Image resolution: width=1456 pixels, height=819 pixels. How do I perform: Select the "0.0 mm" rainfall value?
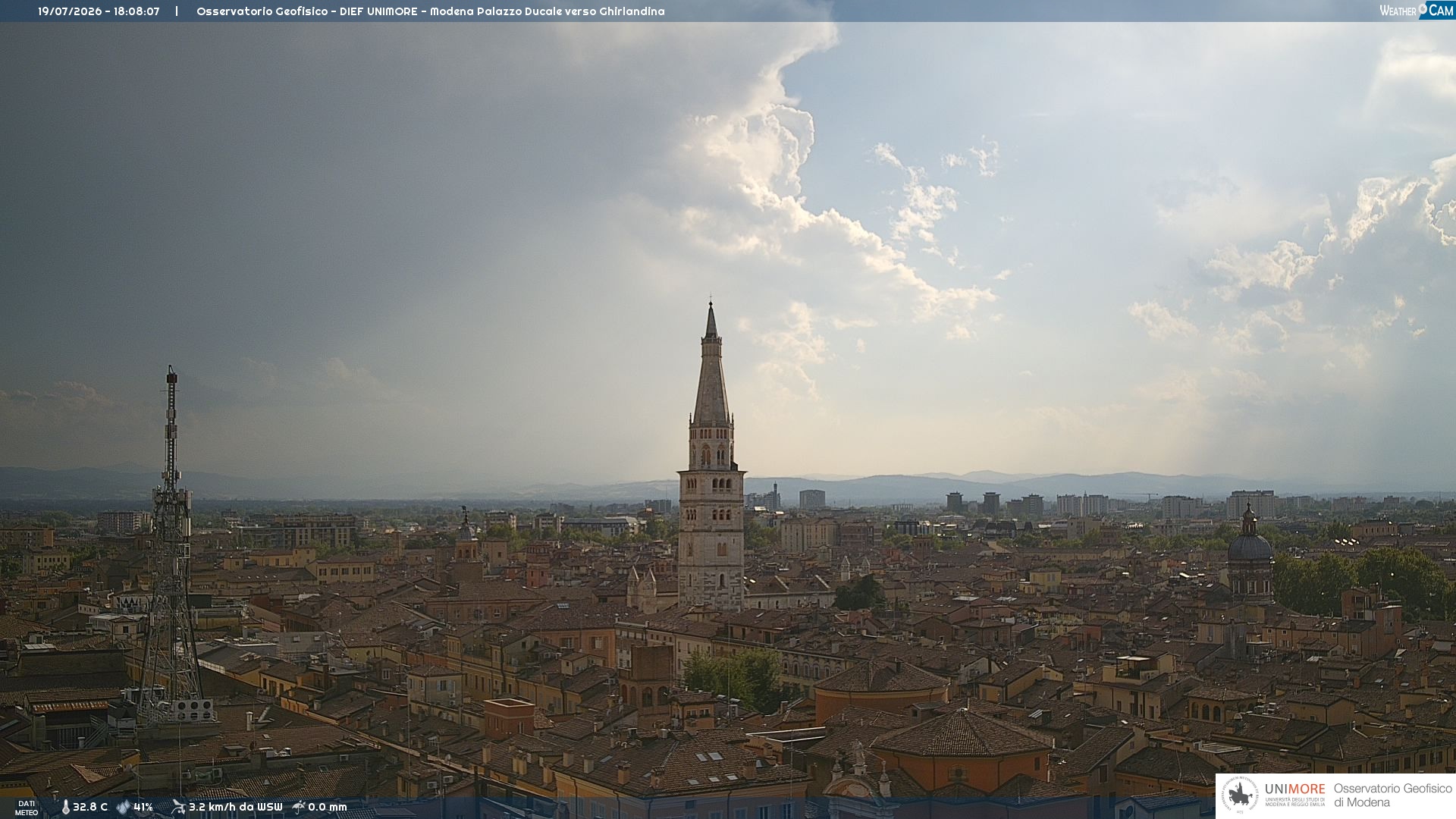point(328,808)
